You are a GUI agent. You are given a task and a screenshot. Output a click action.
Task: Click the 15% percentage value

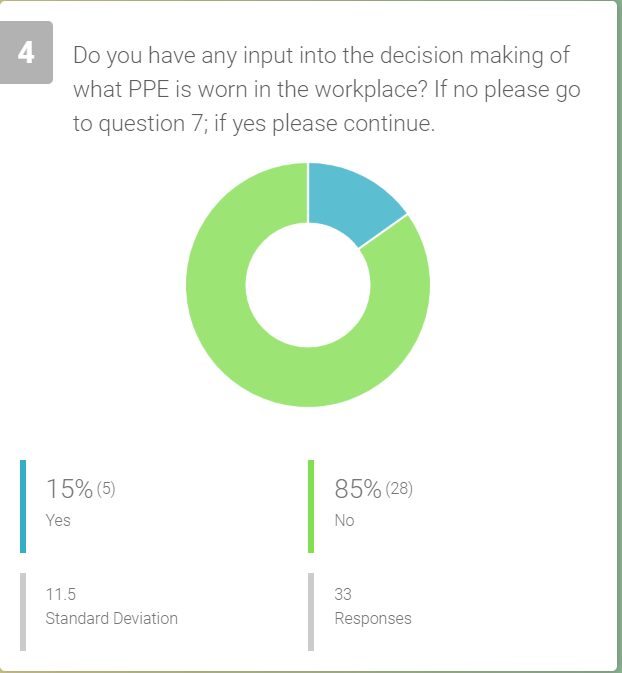69,489
